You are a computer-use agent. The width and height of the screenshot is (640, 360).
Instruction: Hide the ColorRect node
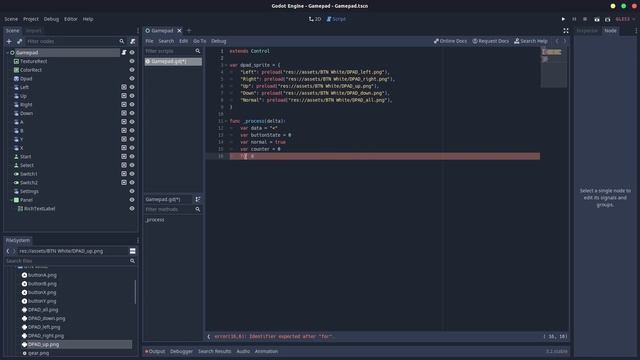pyautogui.click(x=132, y=70)
